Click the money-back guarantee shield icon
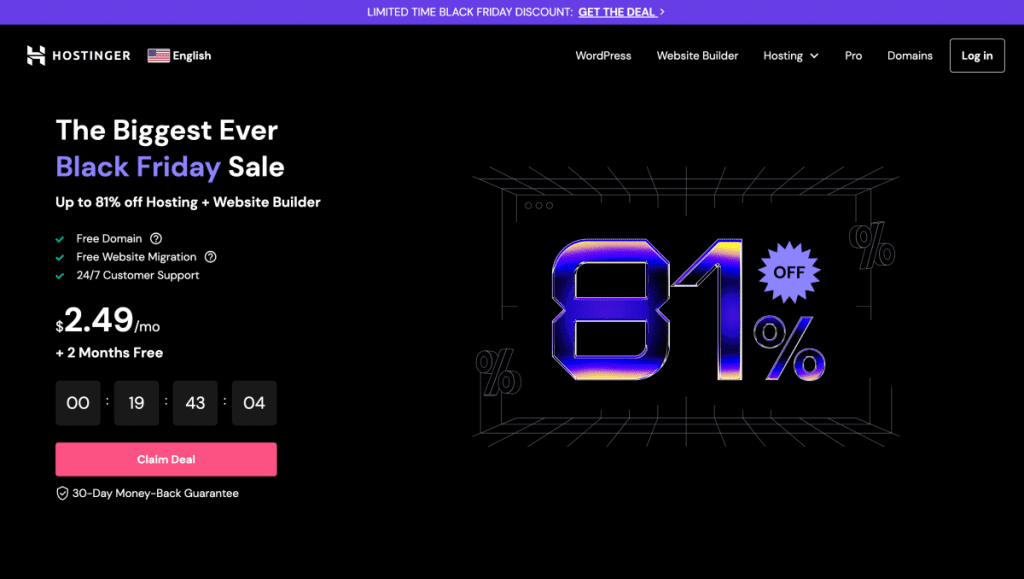Viewport: 1024px width, 579px height. 62,493
